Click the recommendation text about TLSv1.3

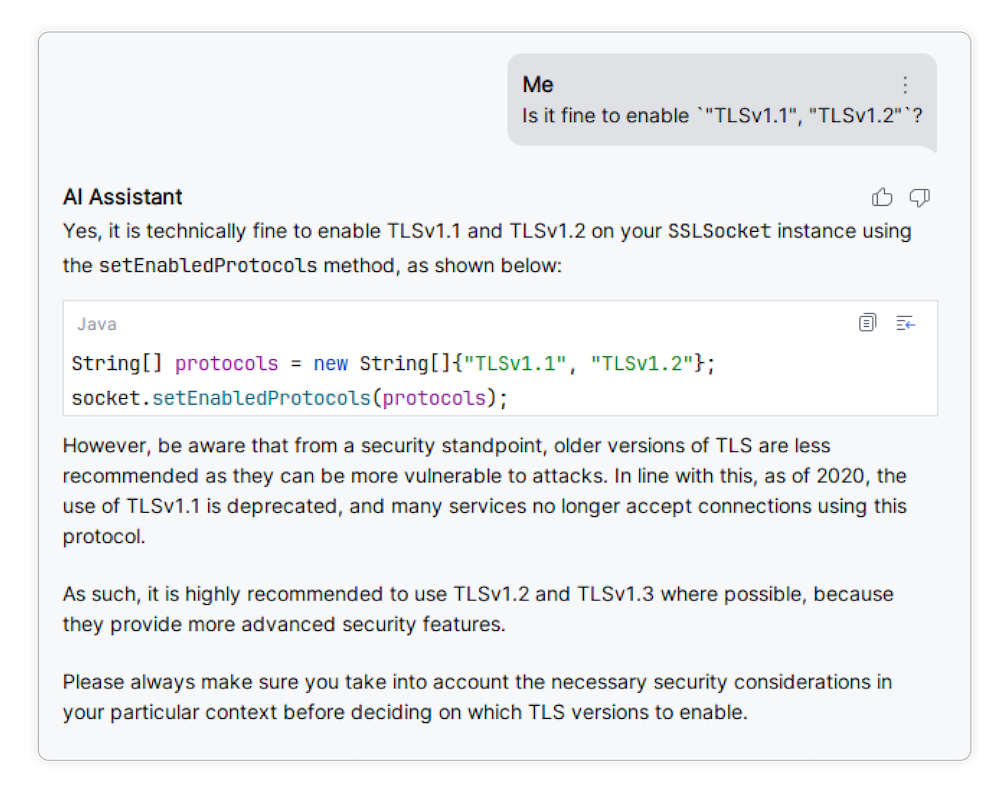478,608
